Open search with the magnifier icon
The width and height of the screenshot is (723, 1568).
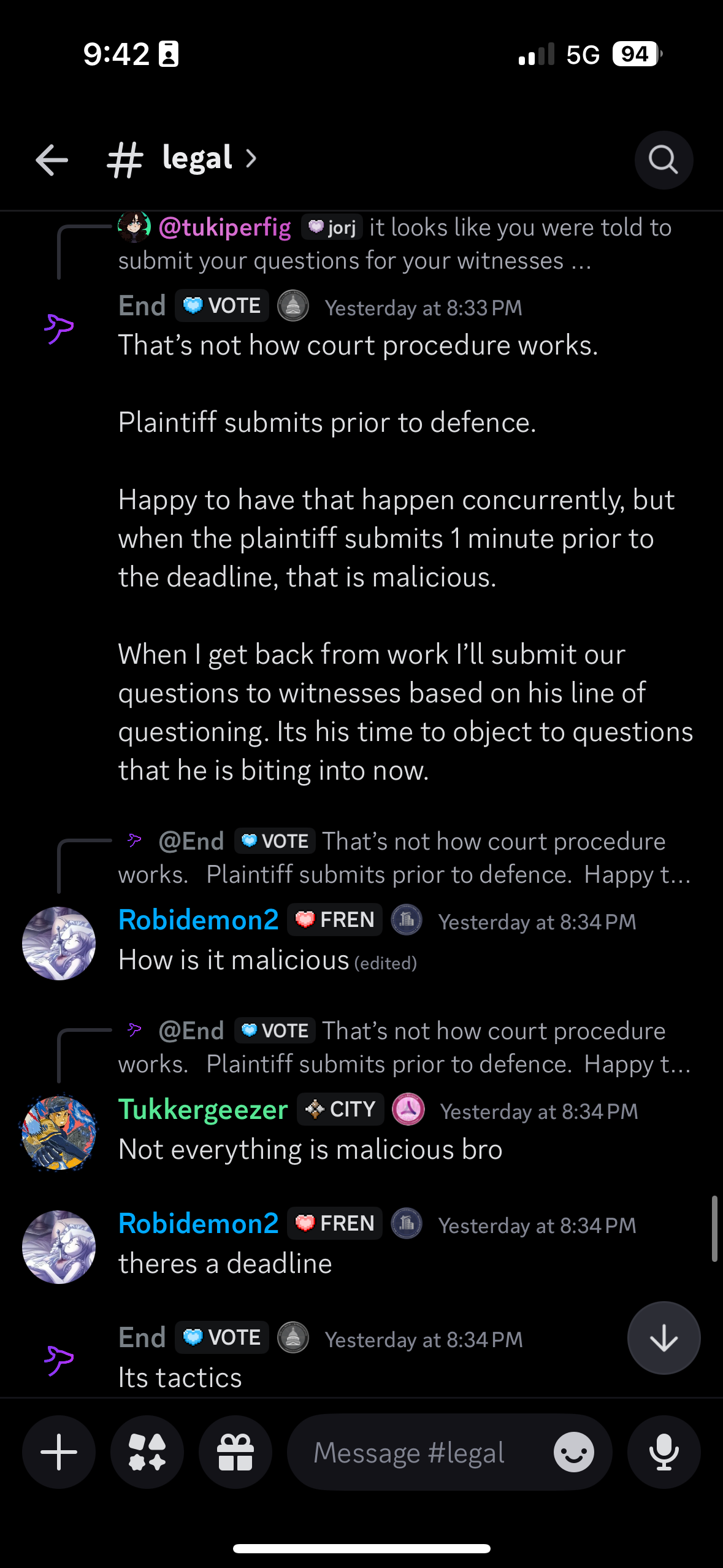pos(664,160)
